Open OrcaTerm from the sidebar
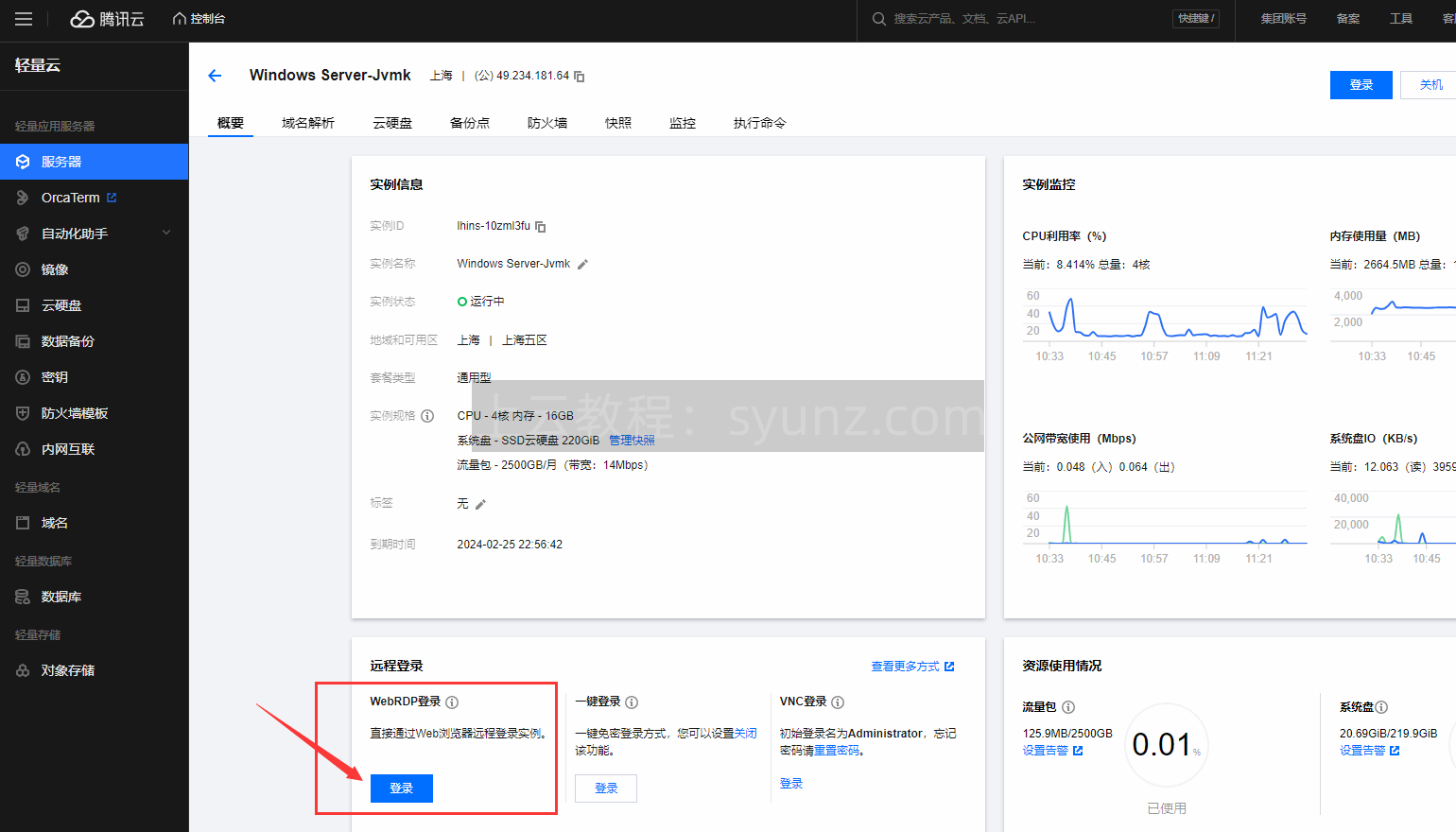This screenshot has height=832, width=1456. point(70,198)
